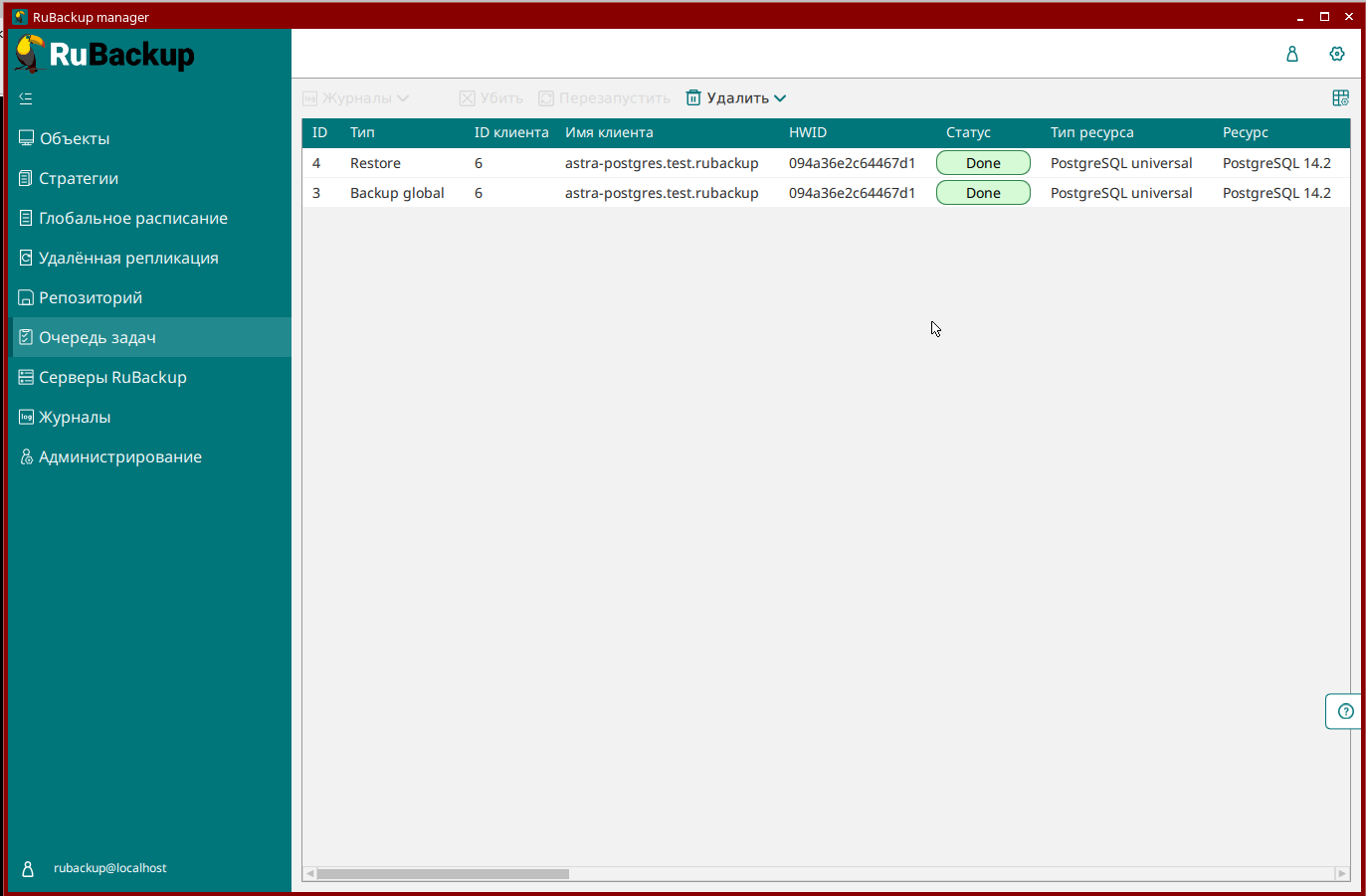Sort by the Статус column header
This screenshot has height=896, width=1366.
point(968,132)
